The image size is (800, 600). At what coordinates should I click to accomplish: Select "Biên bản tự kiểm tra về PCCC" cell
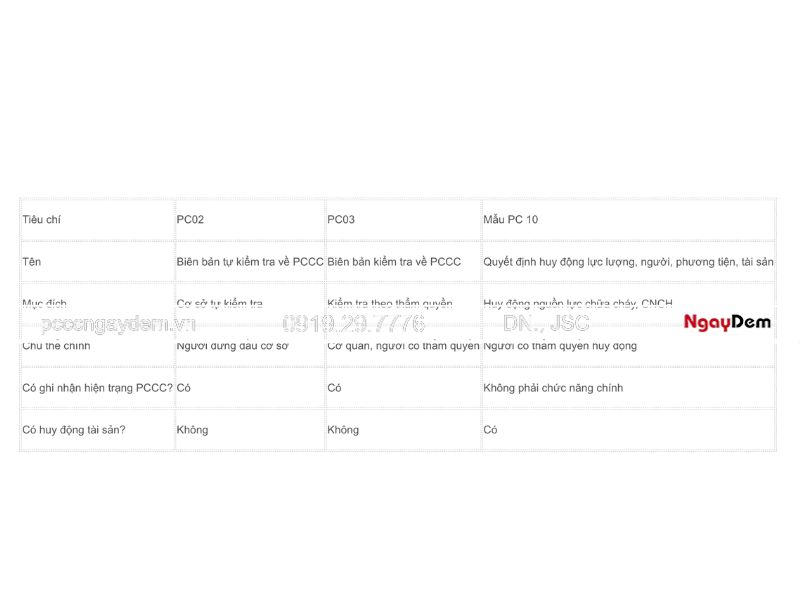pos(250,262)
